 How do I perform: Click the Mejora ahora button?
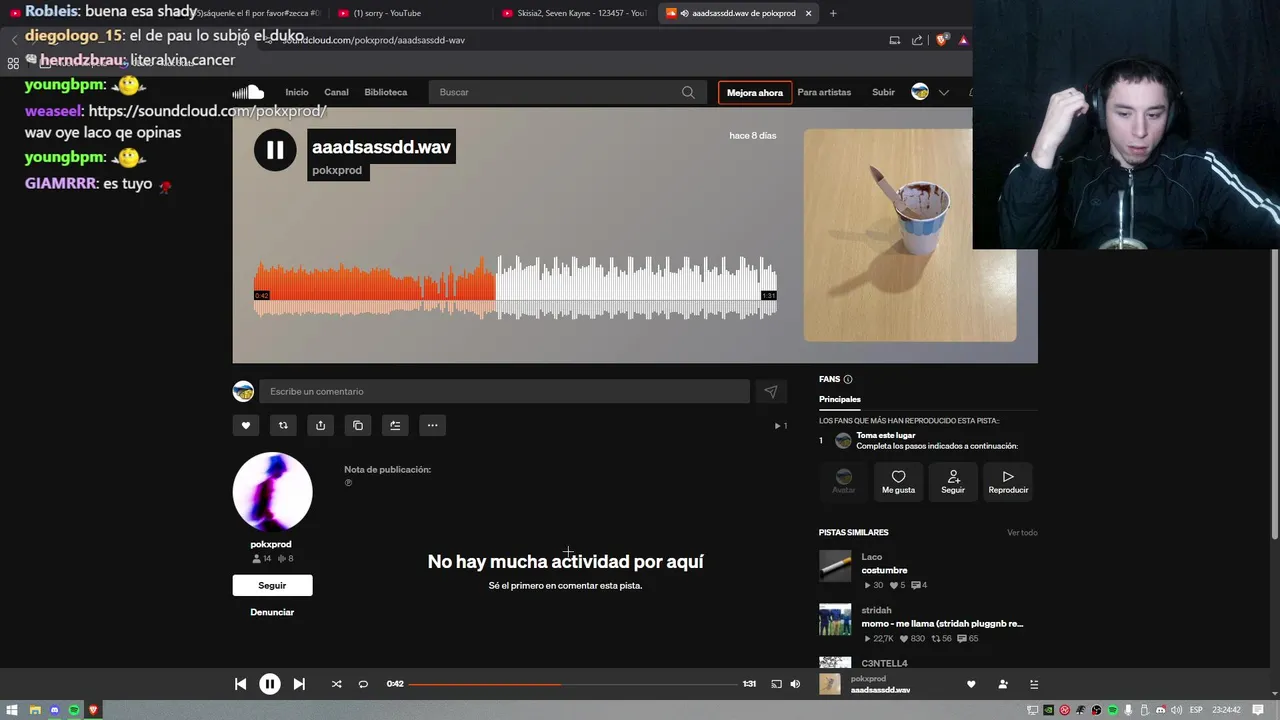755,93
